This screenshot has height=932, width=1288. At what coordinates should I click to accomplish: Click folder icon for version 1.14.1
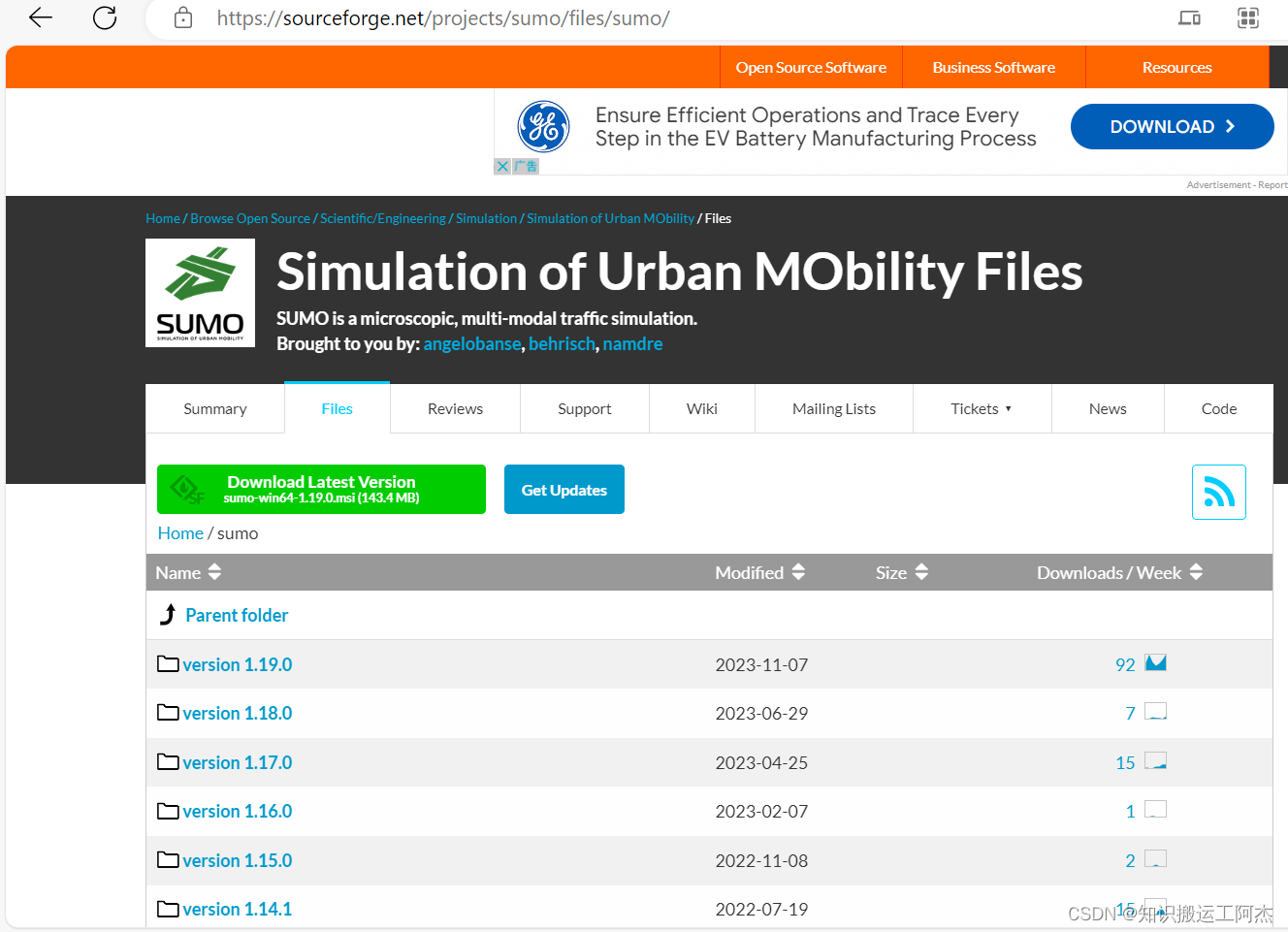(168, 909)
